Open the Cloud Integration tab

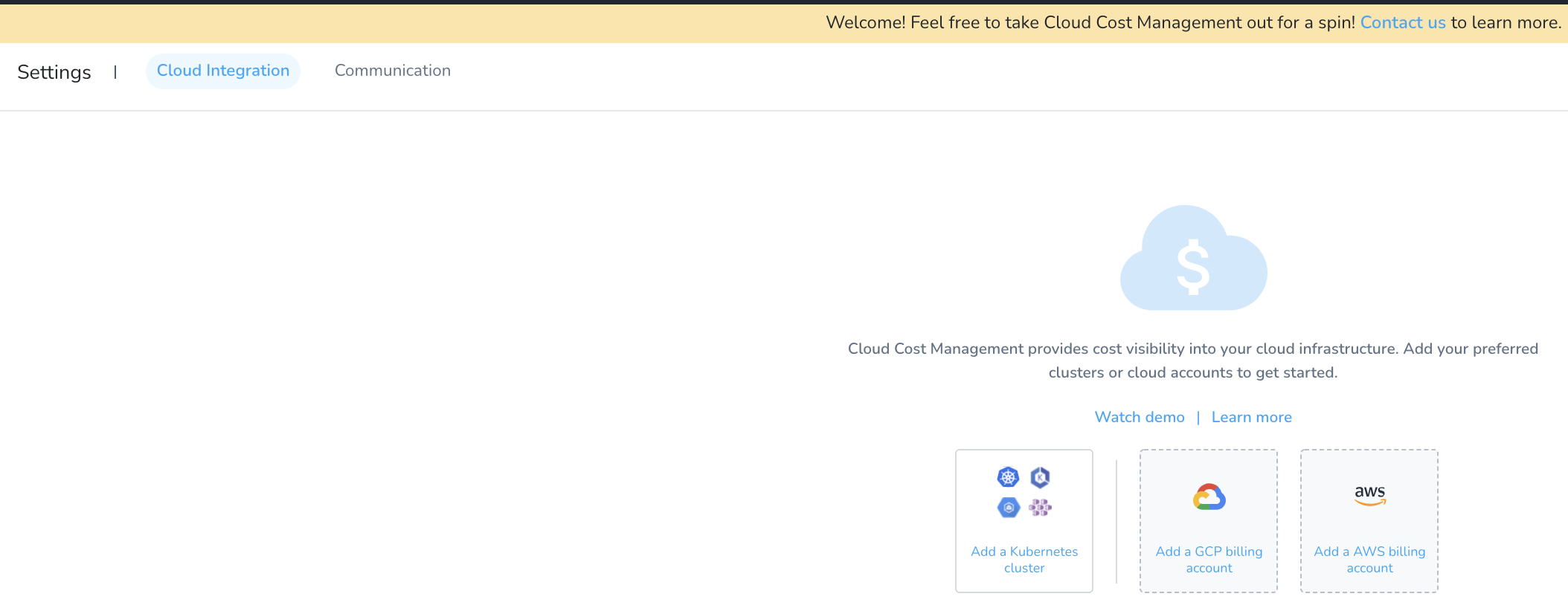tap(223, 71)
